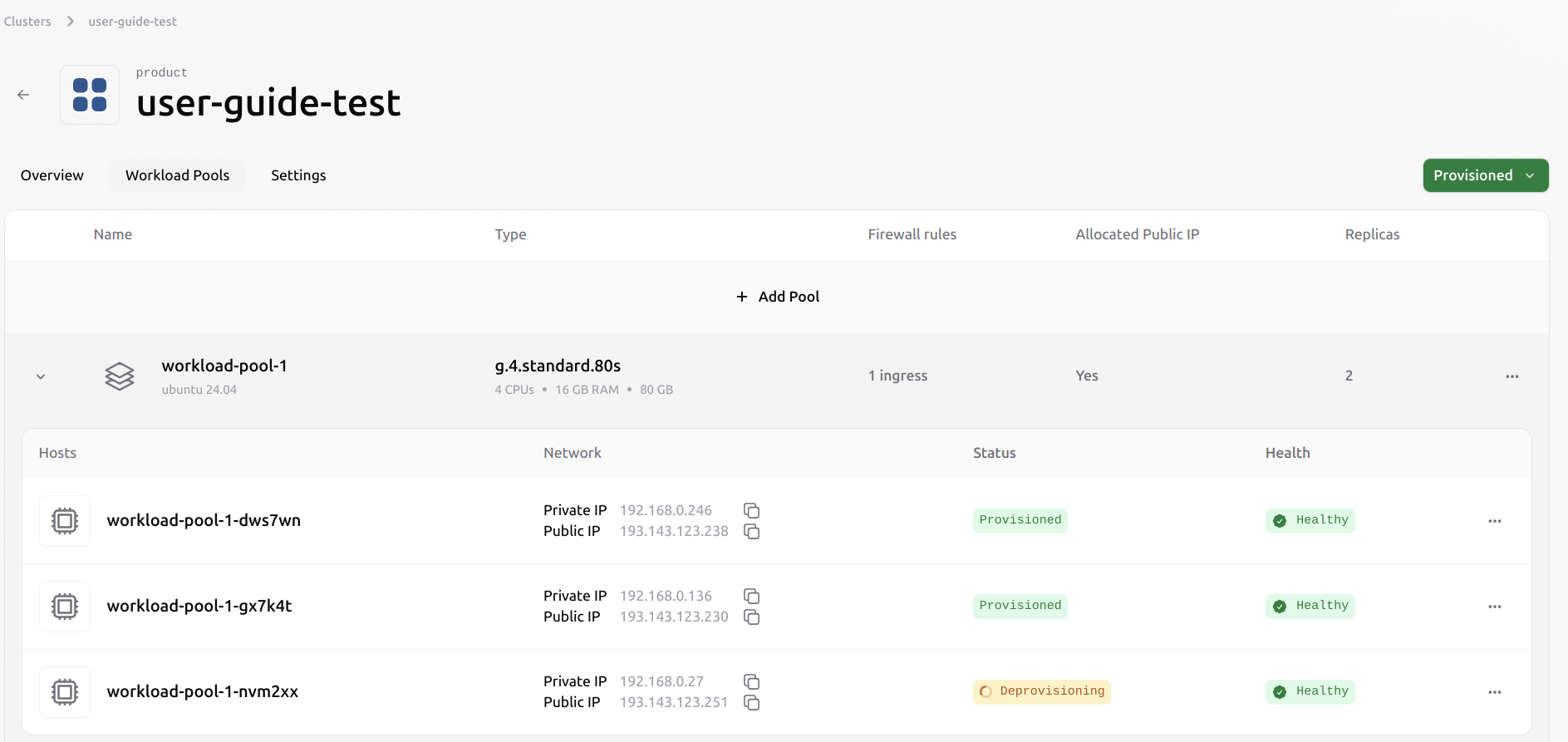
Task: Click the pool name workload-pool-1
Action: 224,366
